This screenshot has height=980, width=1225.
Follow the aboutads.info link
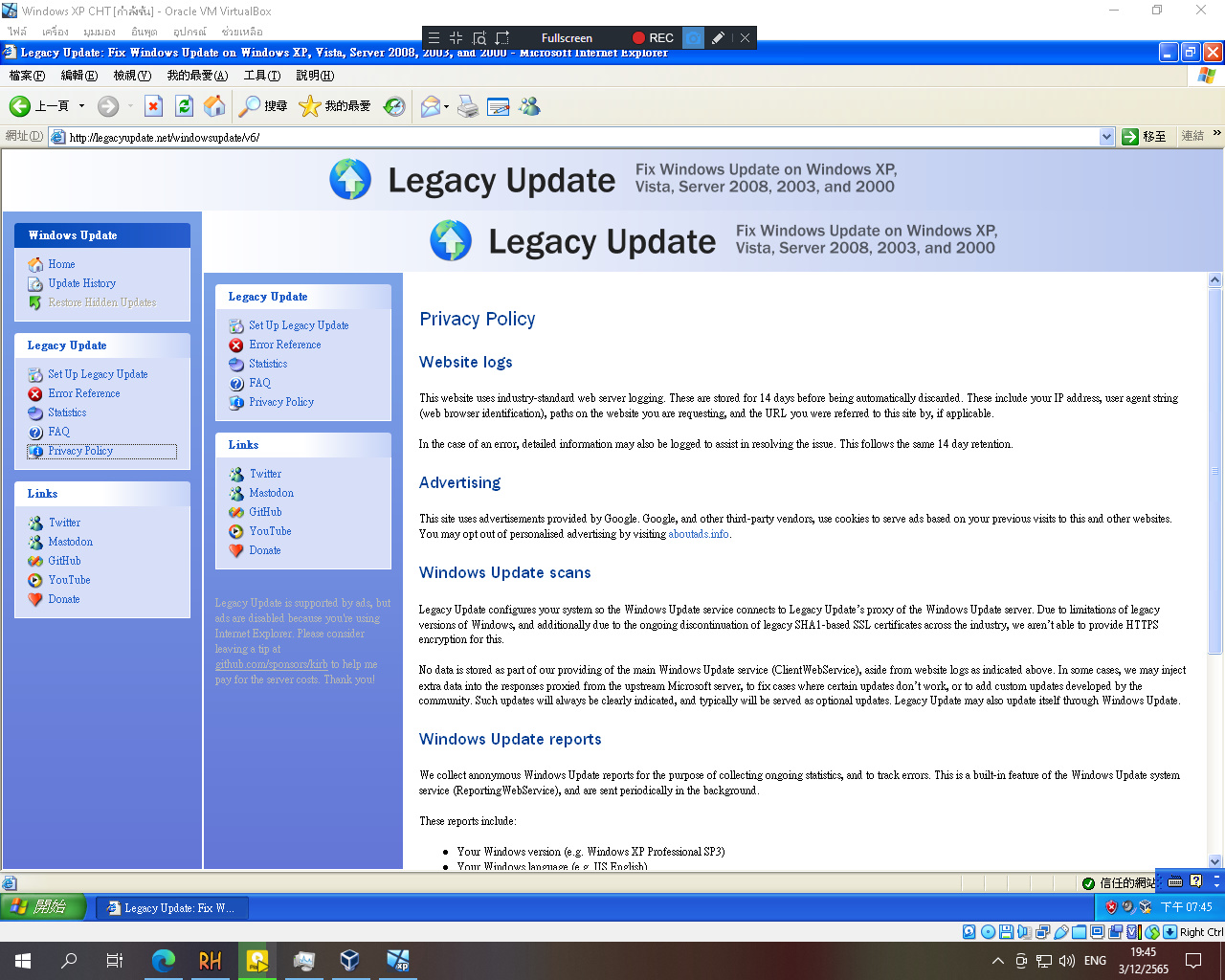[x=699, y=534]
